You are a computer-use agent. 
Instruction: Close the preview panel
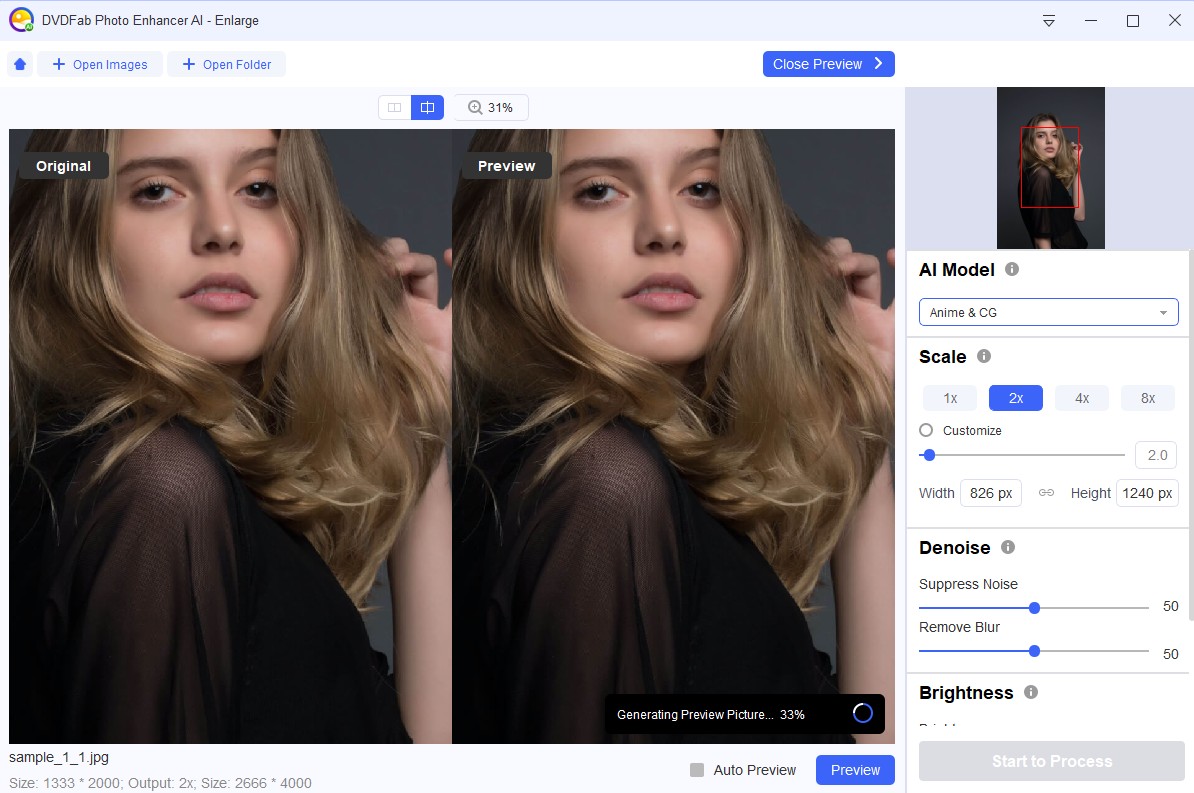(828, 64)
